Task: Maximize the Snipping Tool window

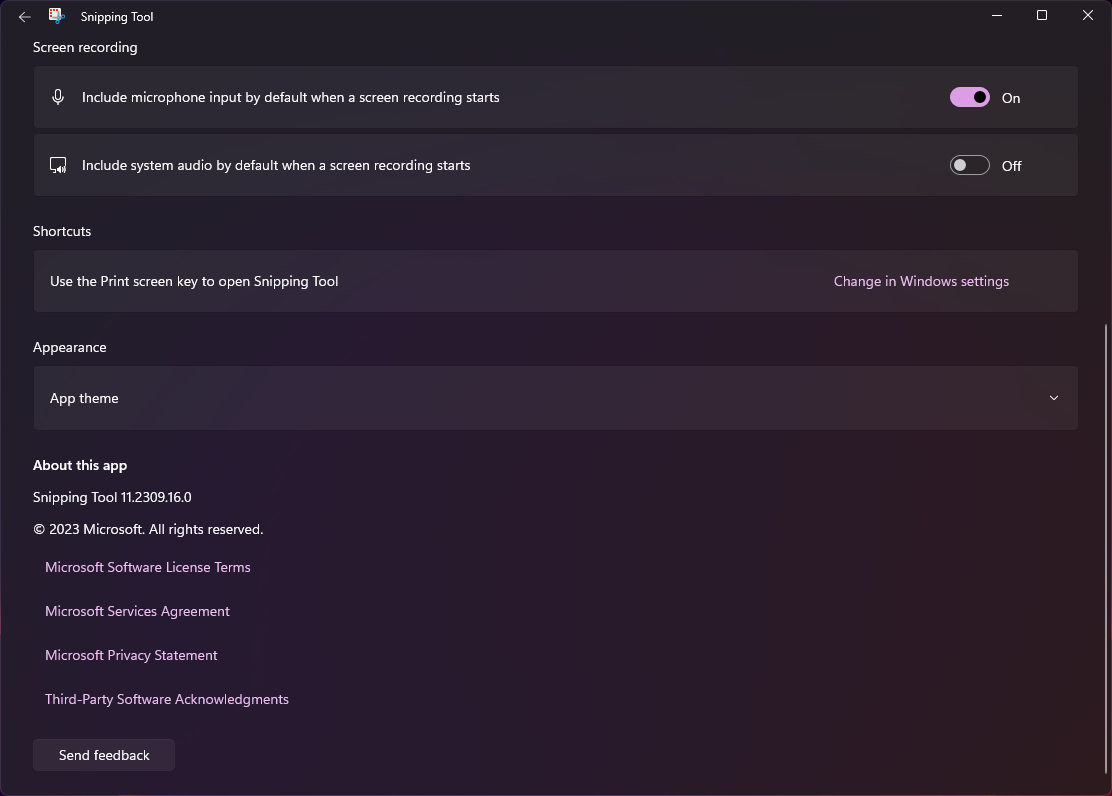Action: click(x=1042, y=16)
